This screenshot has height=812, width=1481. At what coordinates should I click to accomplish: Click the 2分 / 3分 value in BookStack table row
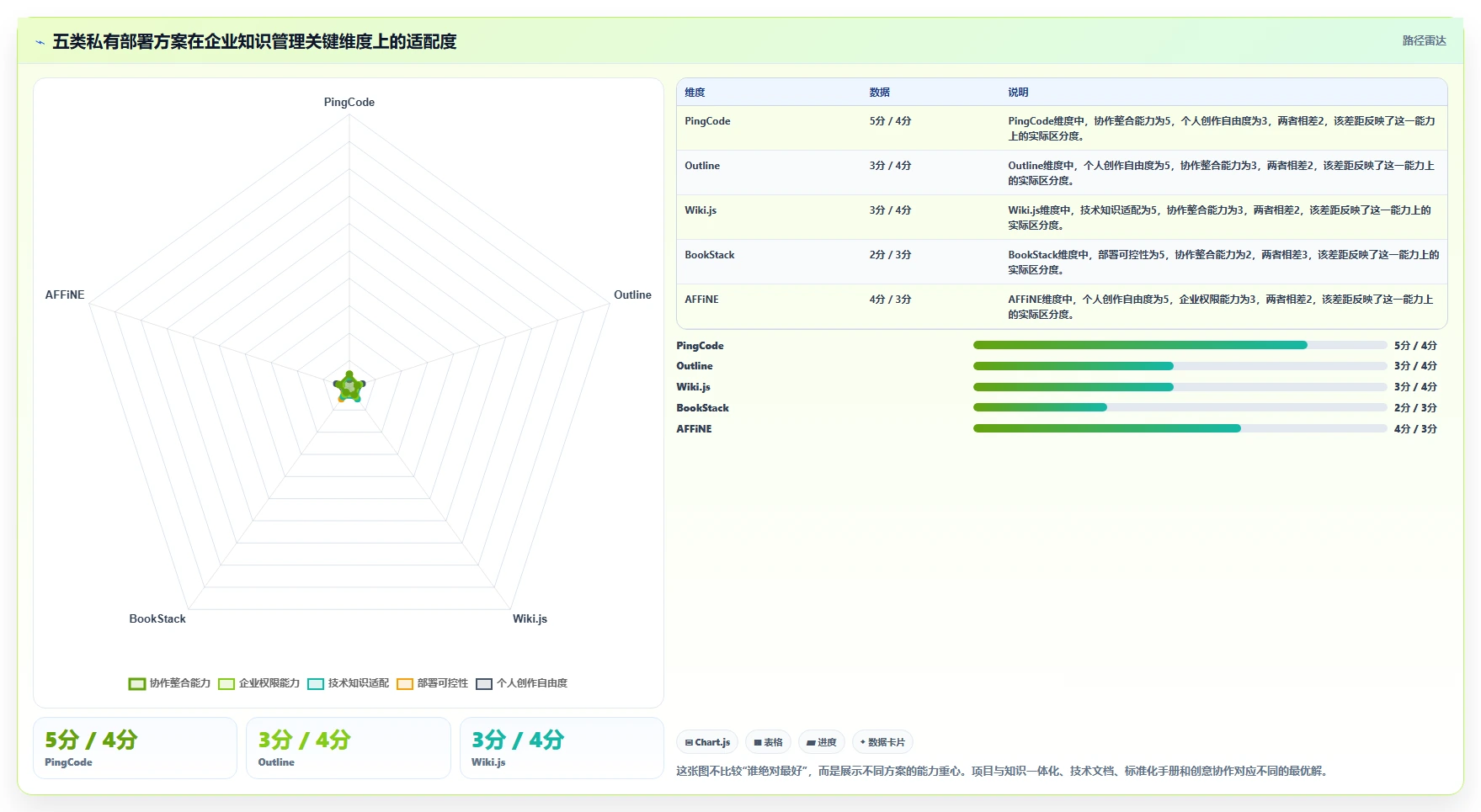[890, 255]
